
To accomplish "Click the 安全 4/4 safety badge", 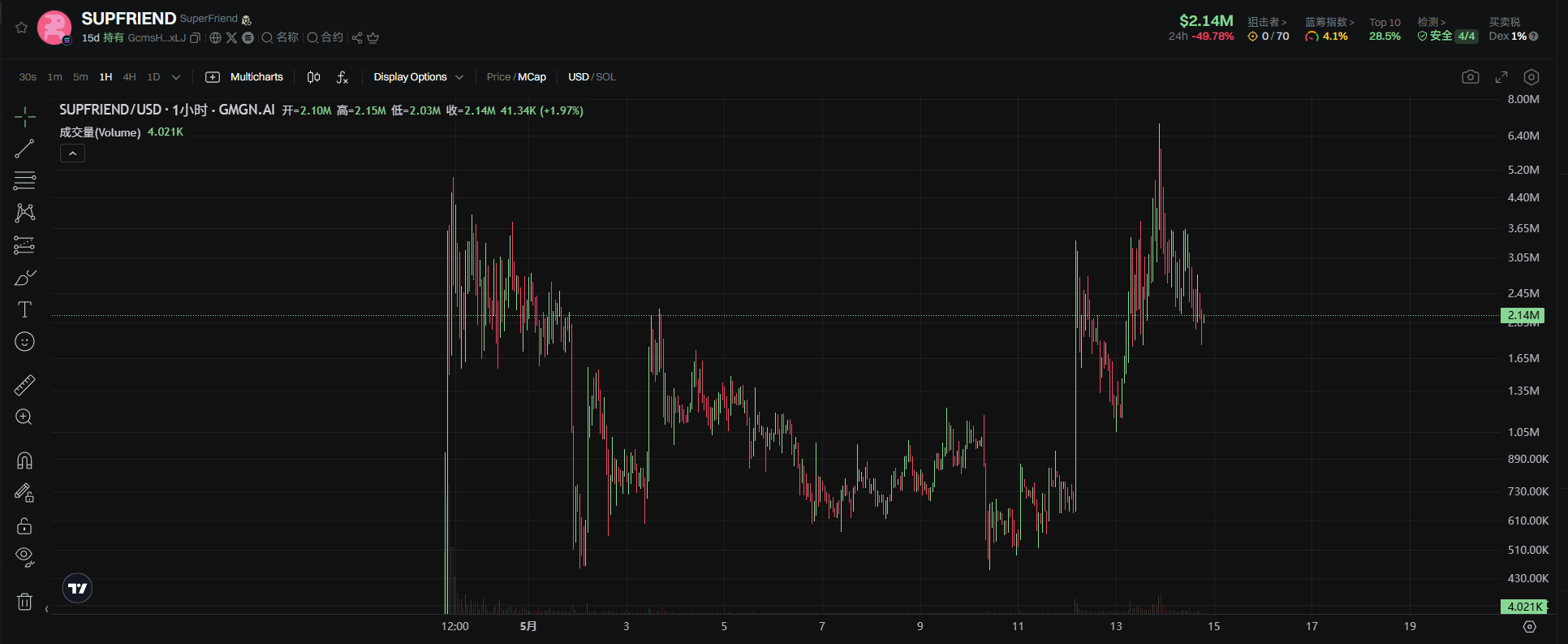I will point(1448,36).
